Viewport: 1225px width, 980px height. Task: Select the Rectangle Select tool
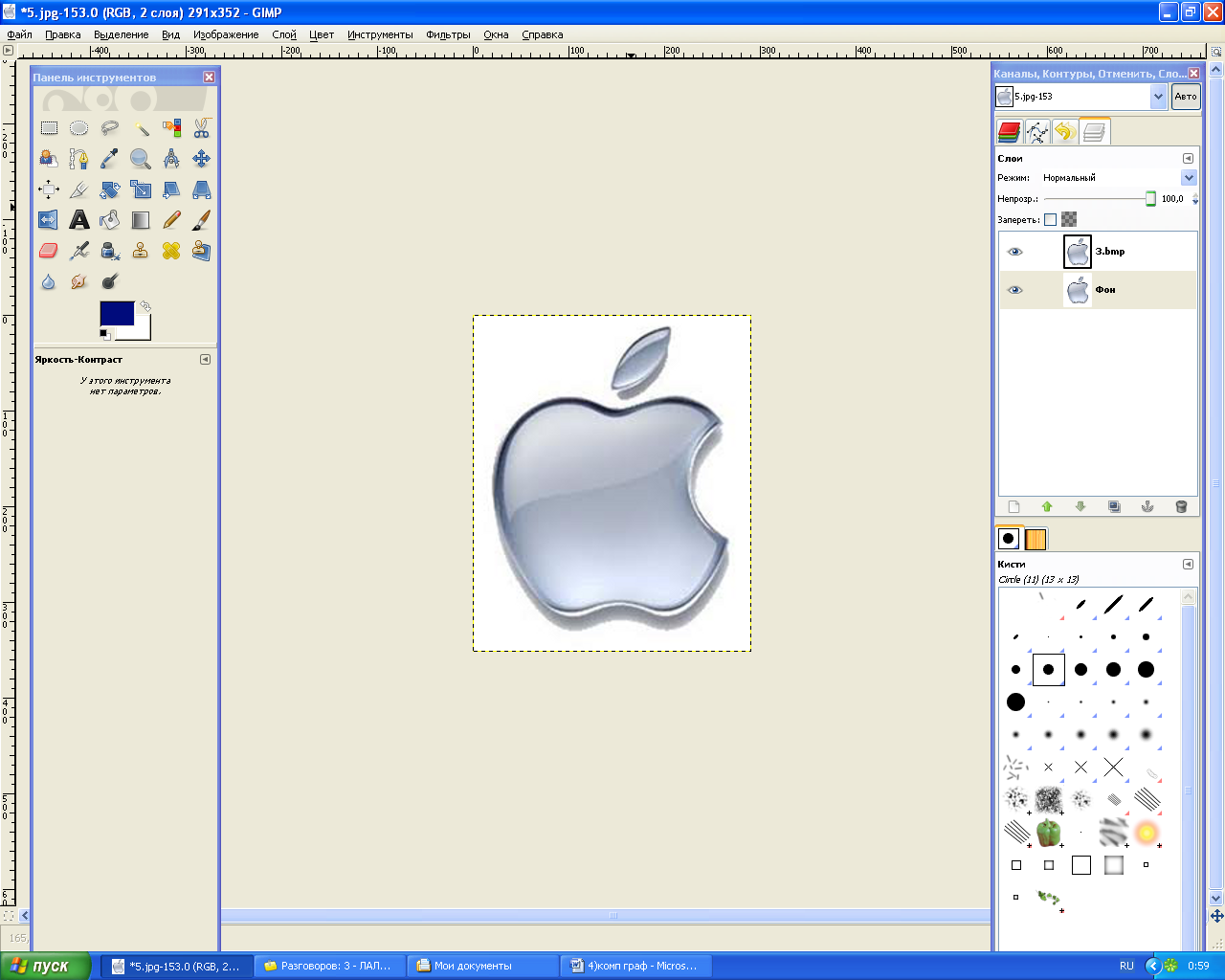[49, 128]
